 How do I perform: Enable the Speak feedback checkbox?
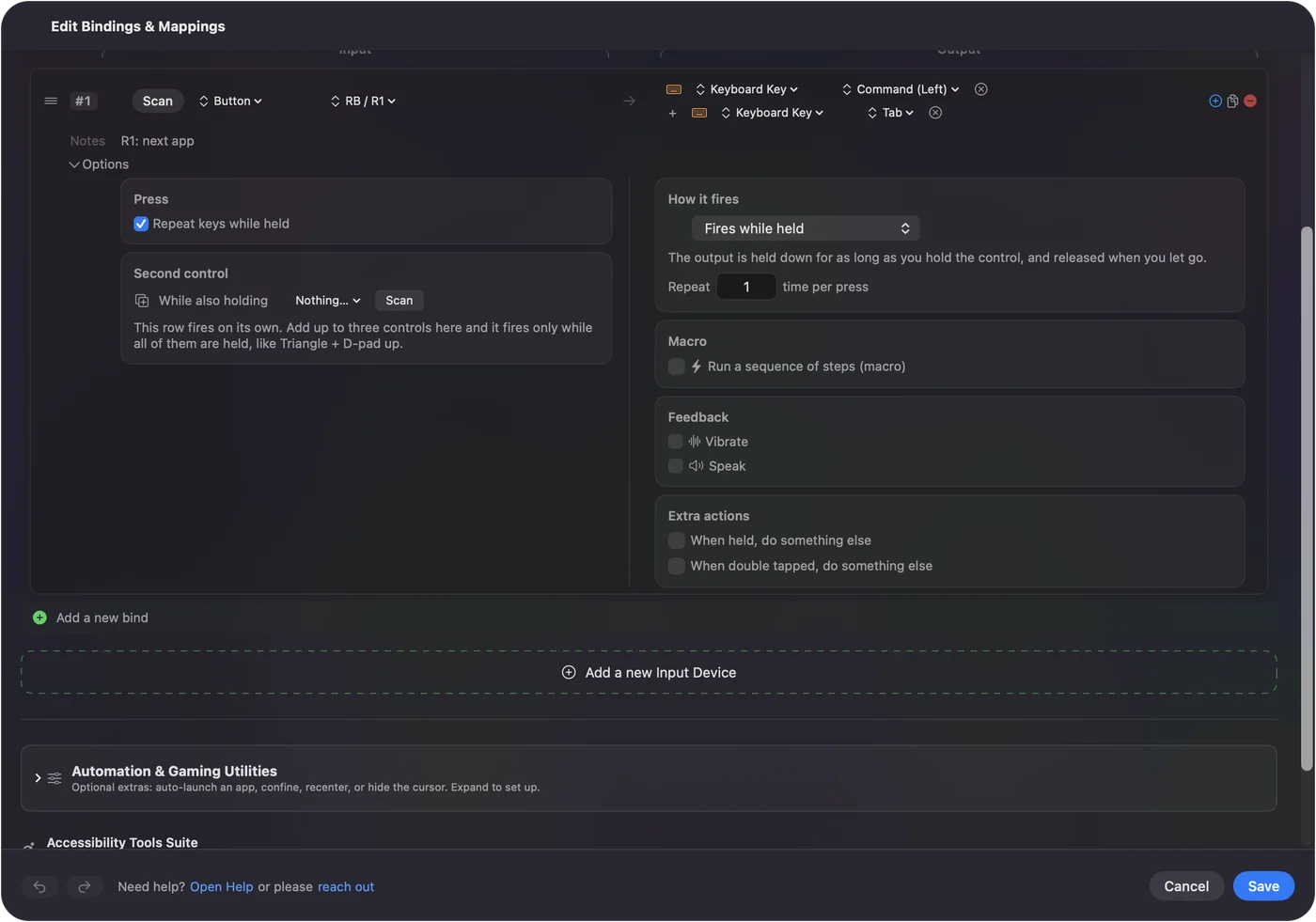[x=675, y=465]
